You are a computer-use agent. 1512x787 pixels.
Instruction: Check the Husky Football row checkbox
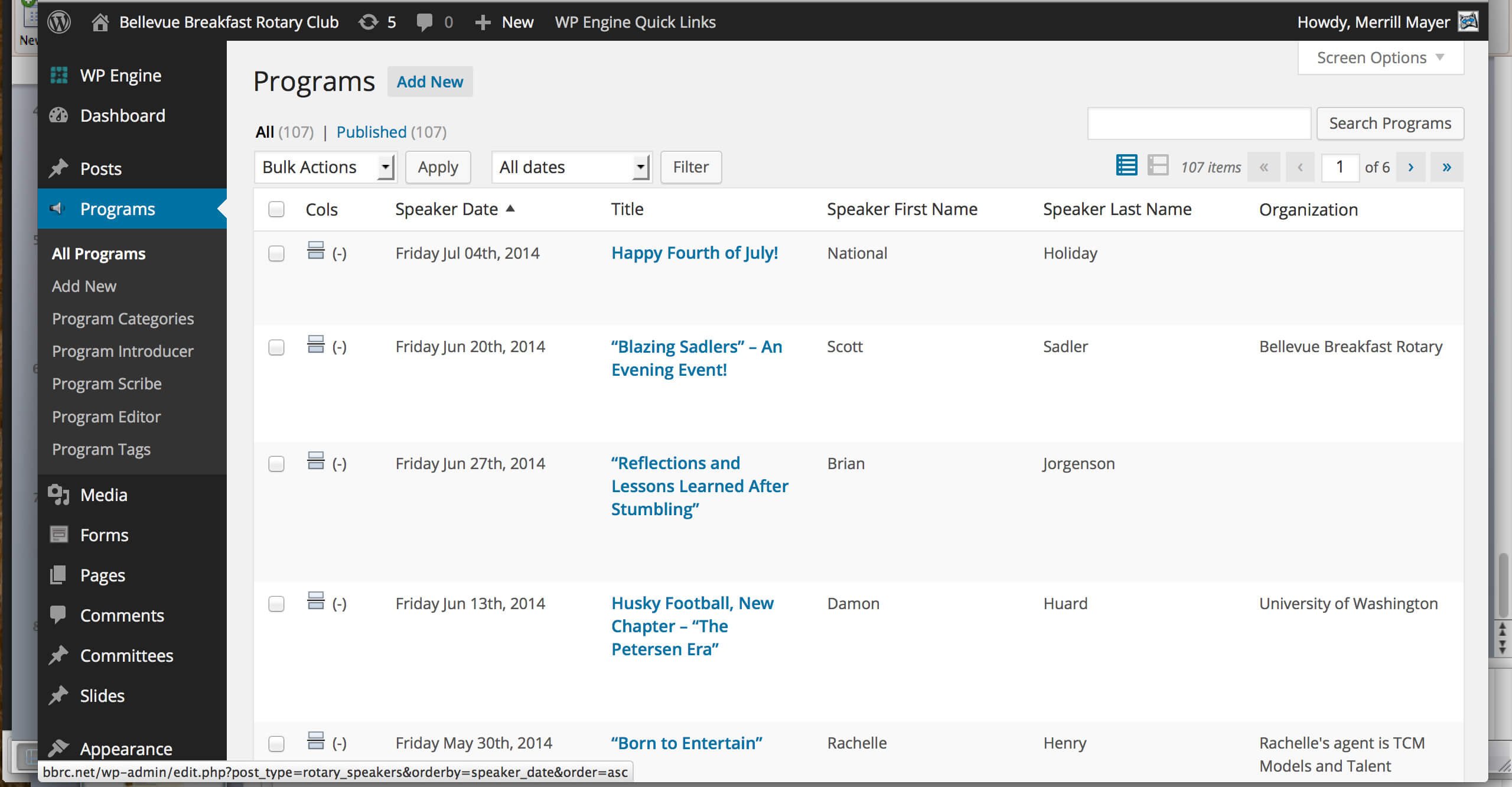tap(276, 604)
